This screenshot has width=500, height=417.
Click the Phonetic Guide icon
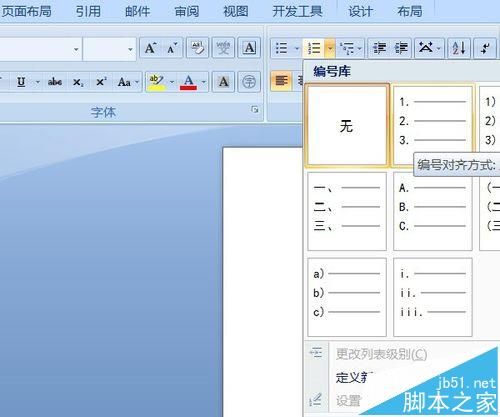pyautogui.click(x=223, y=48)
